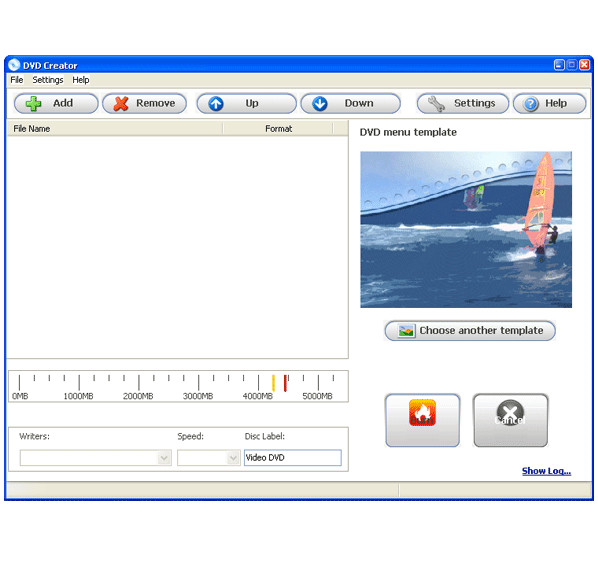The width and height of the screenshot is (598, 570).
Task: Click the File Name column header
Action: click(x=115, y=129)
